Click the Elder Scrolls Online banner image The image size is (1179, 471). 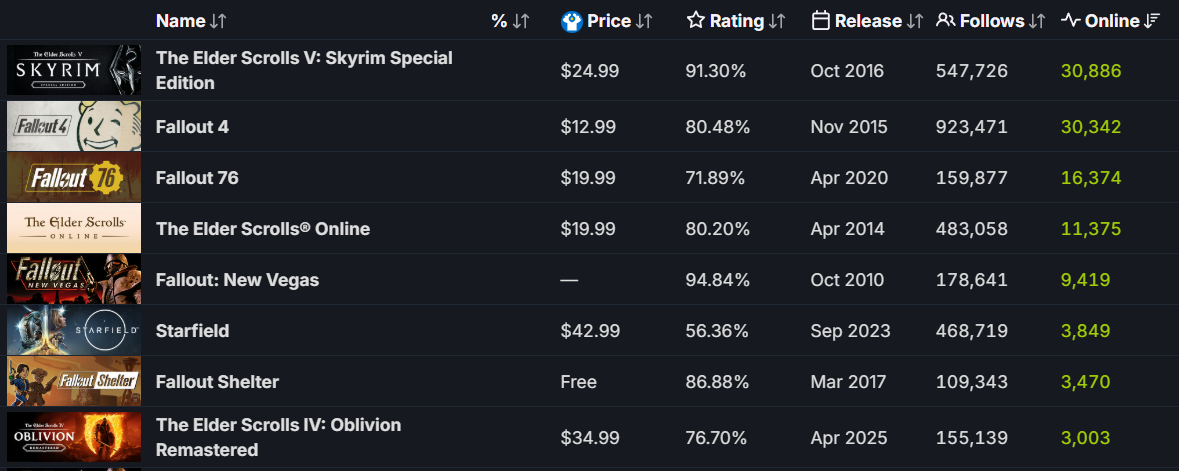pos(74,229)
